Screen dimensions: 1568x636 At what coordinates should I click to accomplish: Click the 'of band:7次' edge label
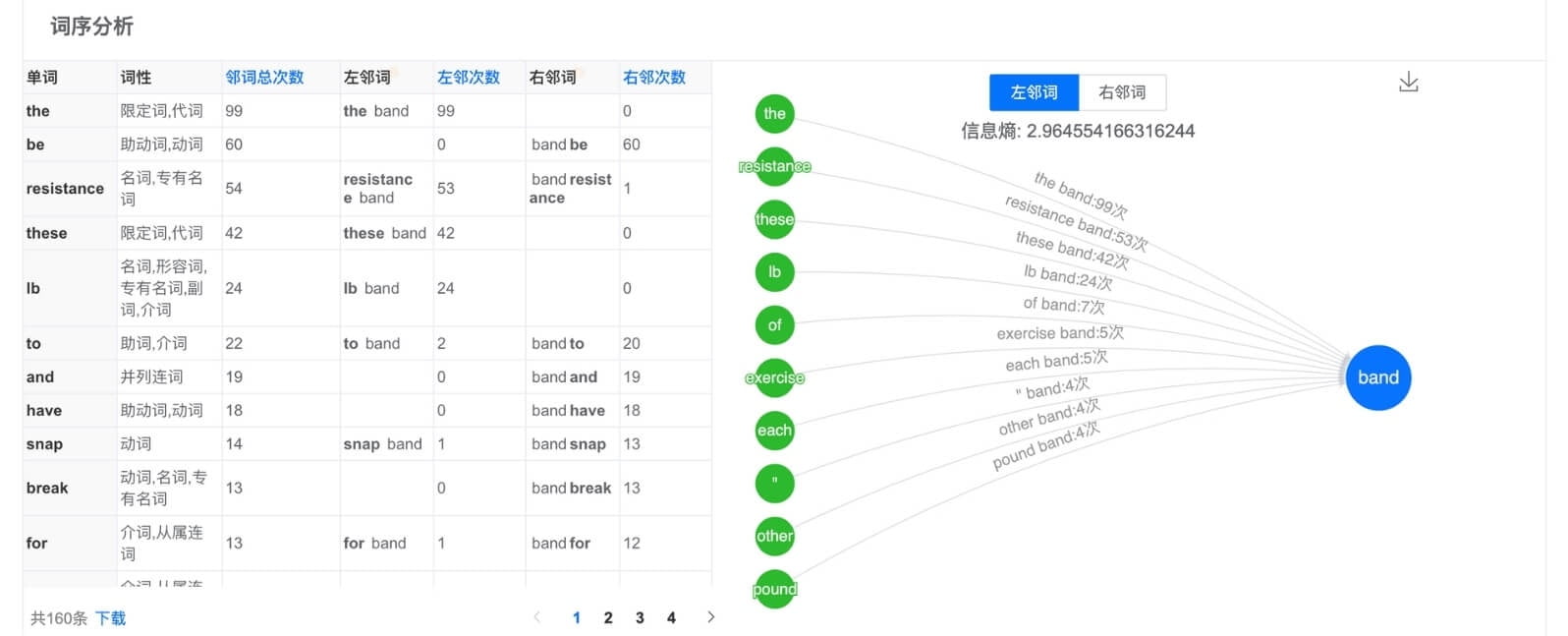1064,305
